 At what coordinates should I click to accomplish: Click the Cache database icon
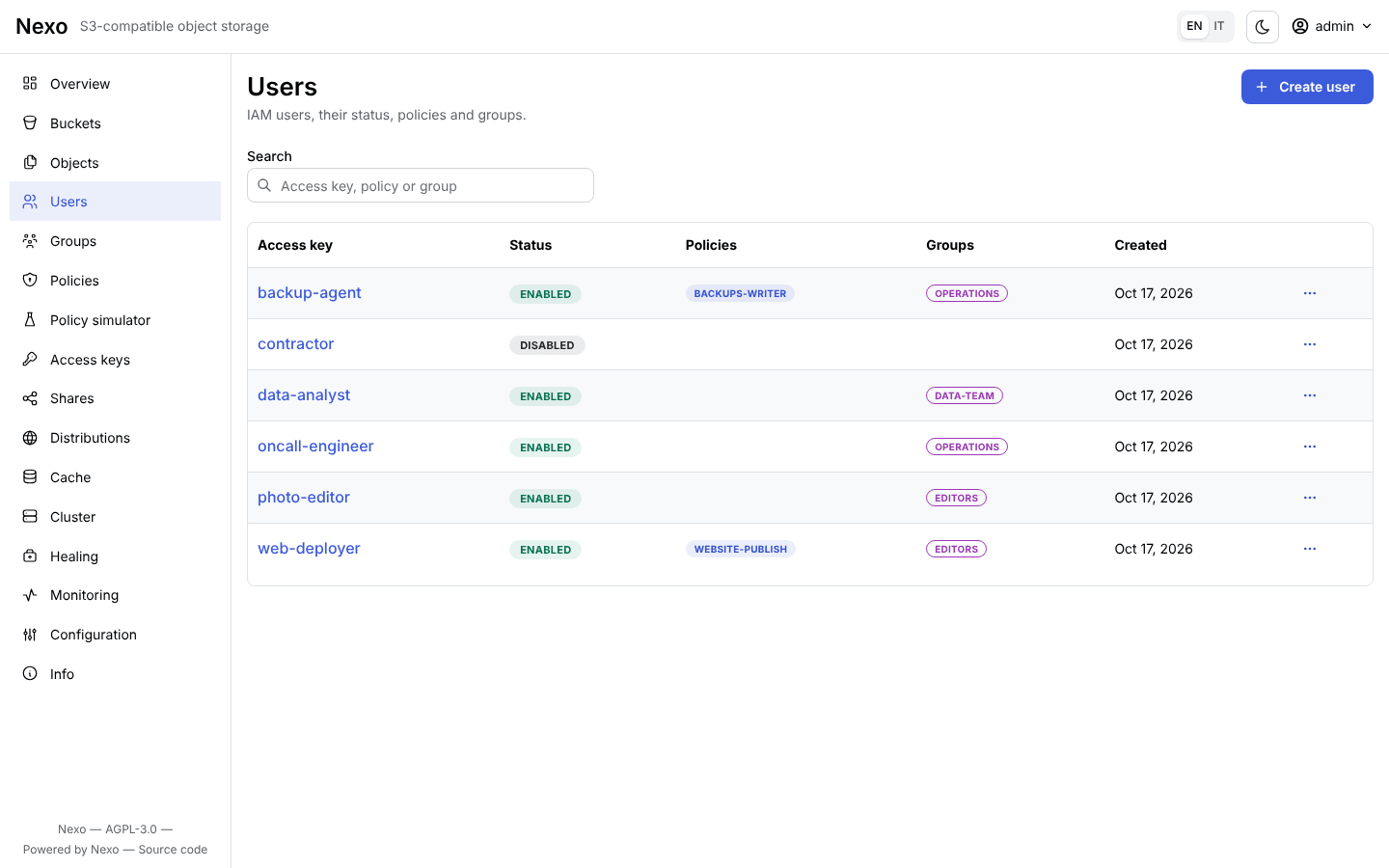click(x=30, y=477)
